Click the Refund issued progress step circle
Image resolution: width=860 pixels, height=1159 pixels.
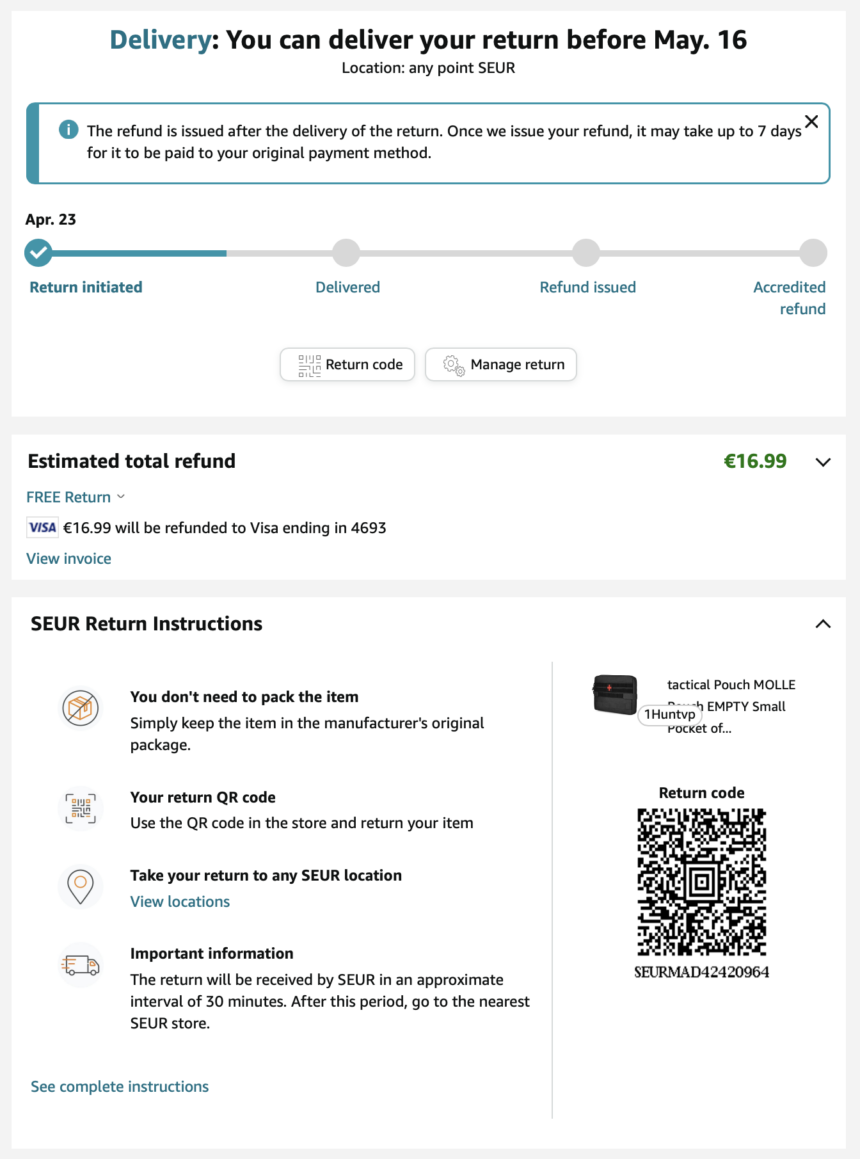[x=586, y=253]
